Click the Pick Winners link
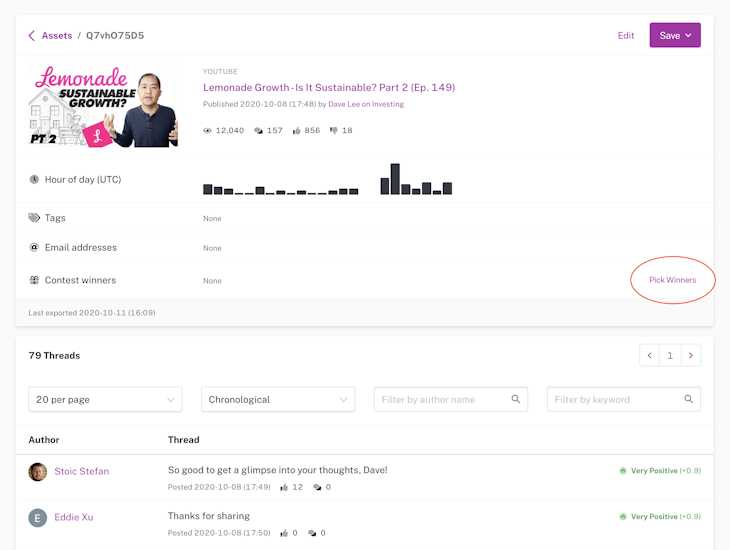This screenshot has height=550, width=730. coord(672,280)
